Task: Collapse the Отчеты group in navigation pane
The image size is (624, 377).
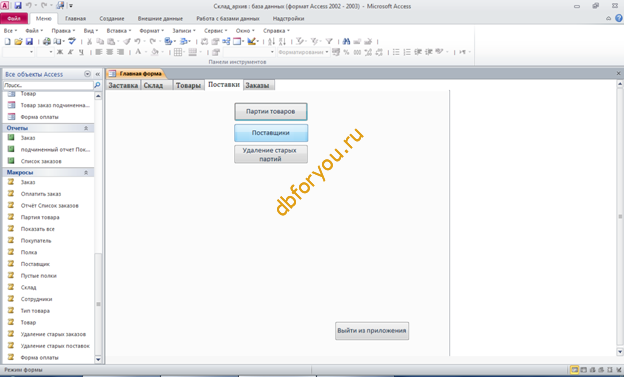Action: [86, 128]
